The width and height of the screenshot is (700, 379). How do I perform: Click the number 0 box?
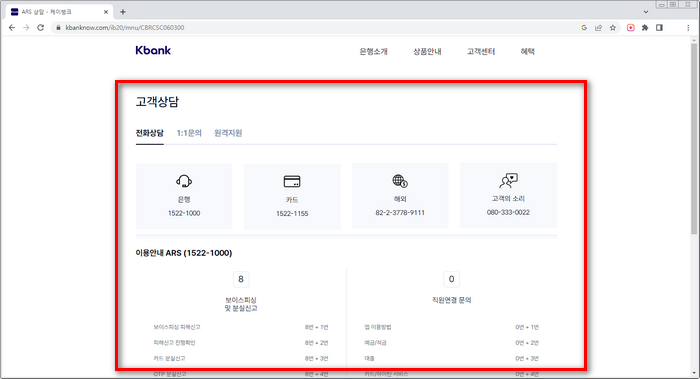point(451,279)
